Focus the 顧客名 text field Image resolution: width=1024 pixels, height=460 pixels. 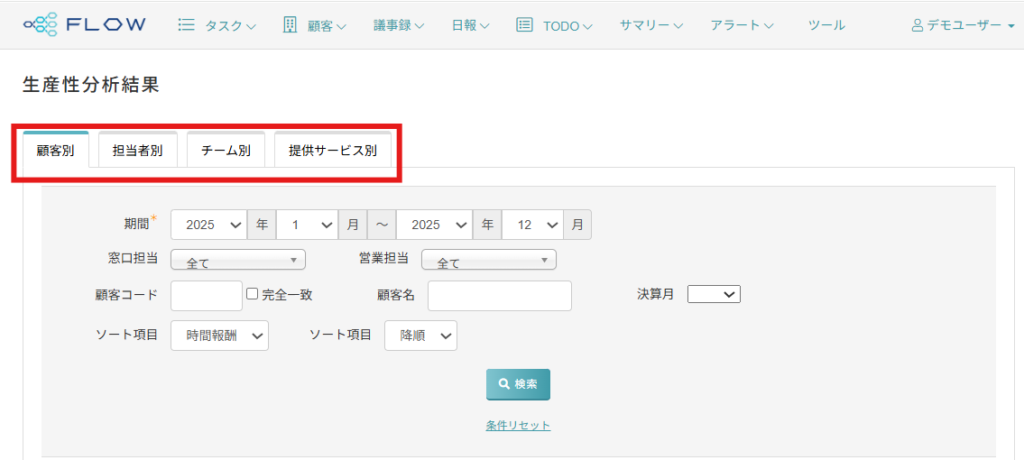click(x=499, y=296)
